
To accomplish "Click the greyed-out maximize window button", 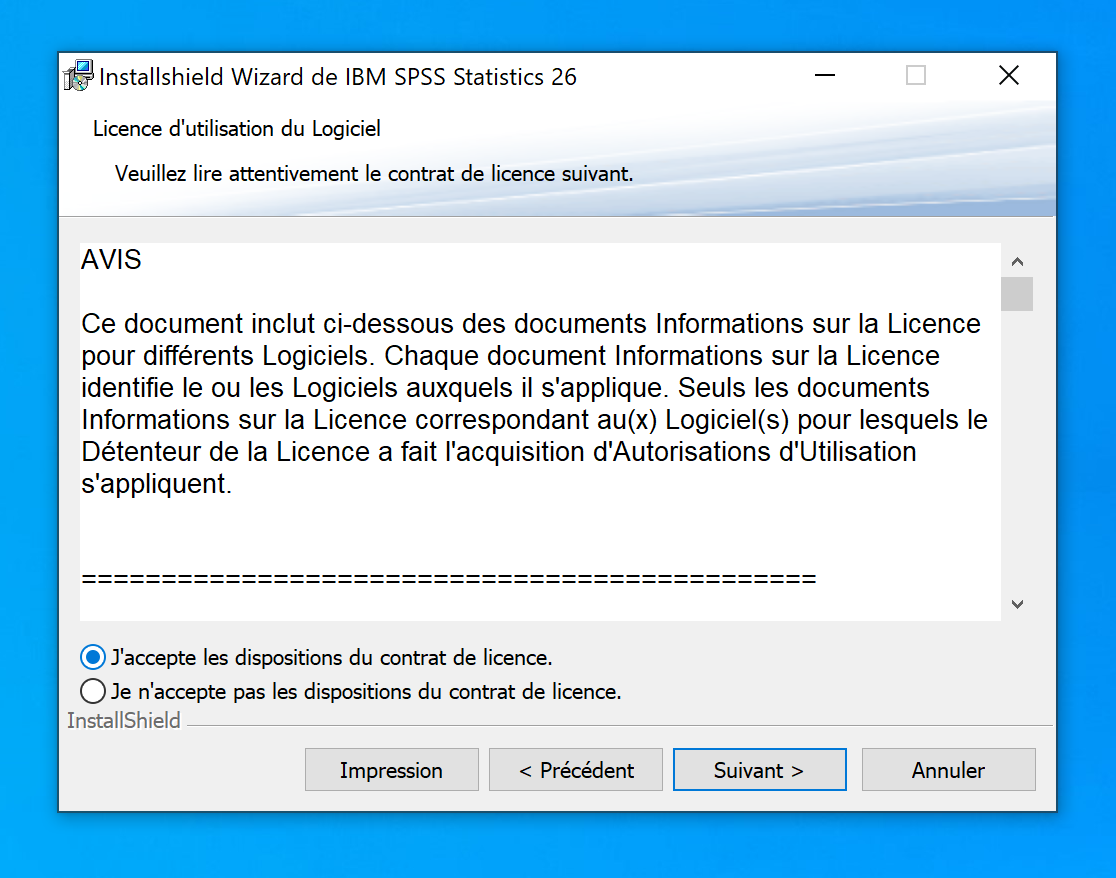I will [x=916, y=76].
